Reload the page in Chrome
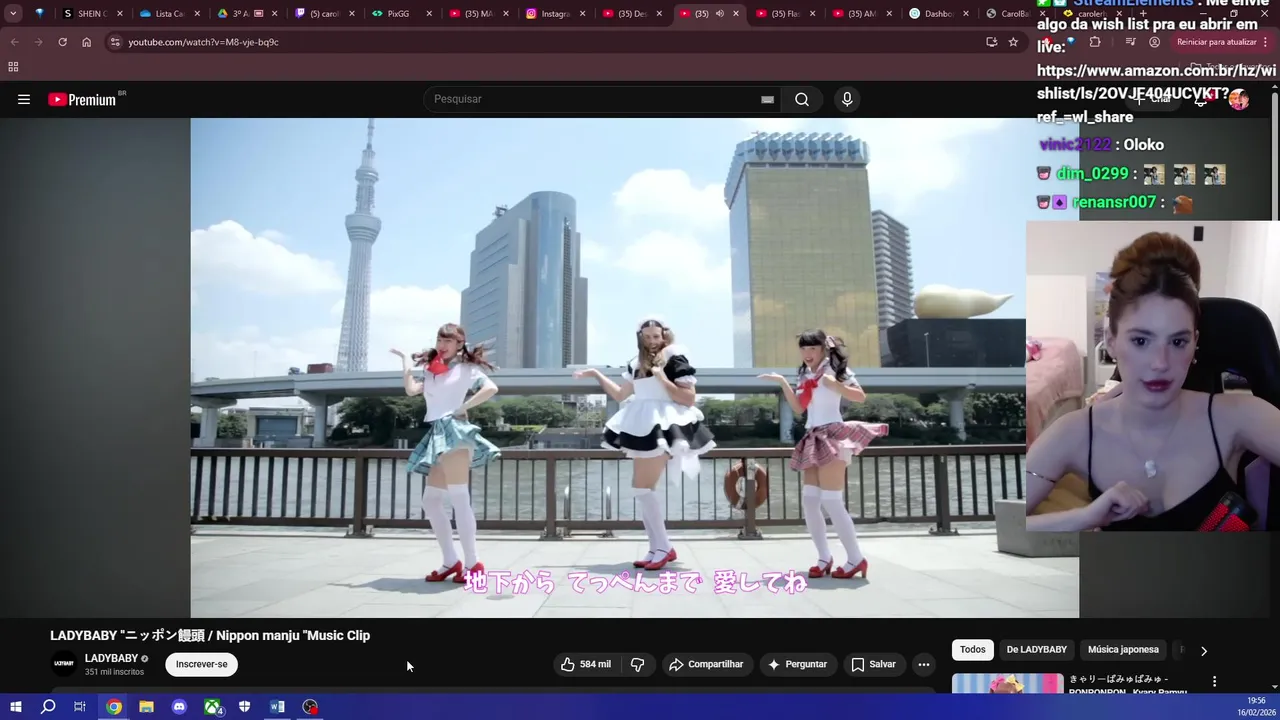 pyautogui.click(x=62, y=42)
